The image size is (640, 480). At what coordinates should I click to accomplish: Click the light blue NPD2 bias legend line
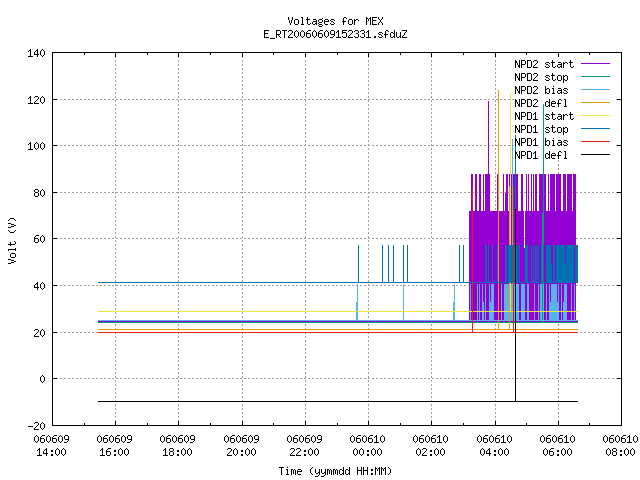pyautogui.click(x=595, y=89)
